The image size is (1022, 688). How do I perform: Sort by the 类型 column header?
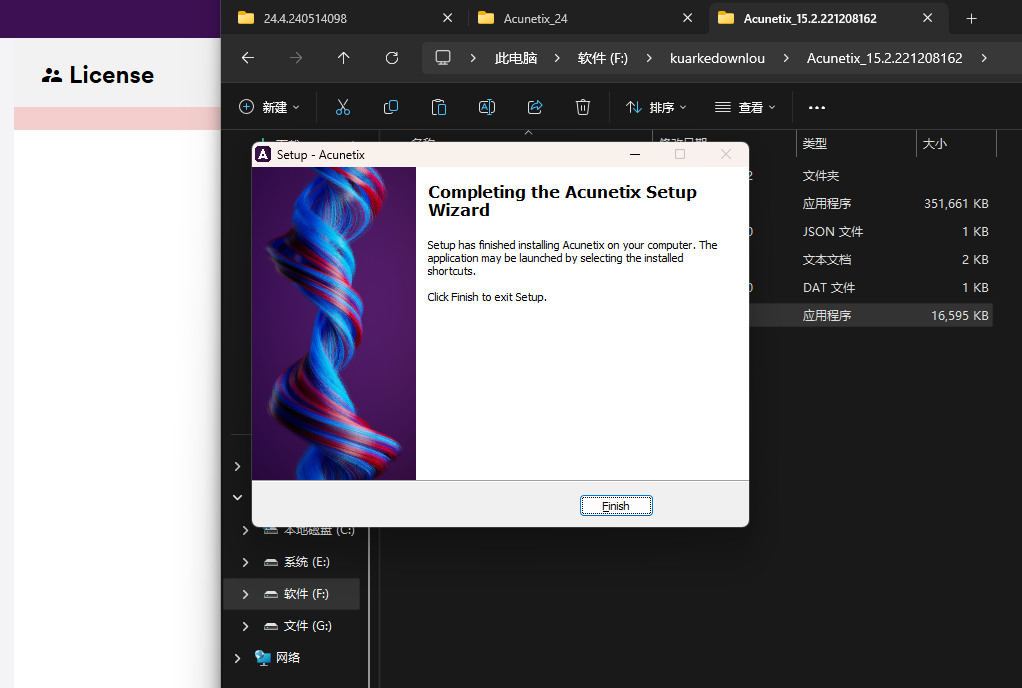pyautogui.click(x=855, y=143)
